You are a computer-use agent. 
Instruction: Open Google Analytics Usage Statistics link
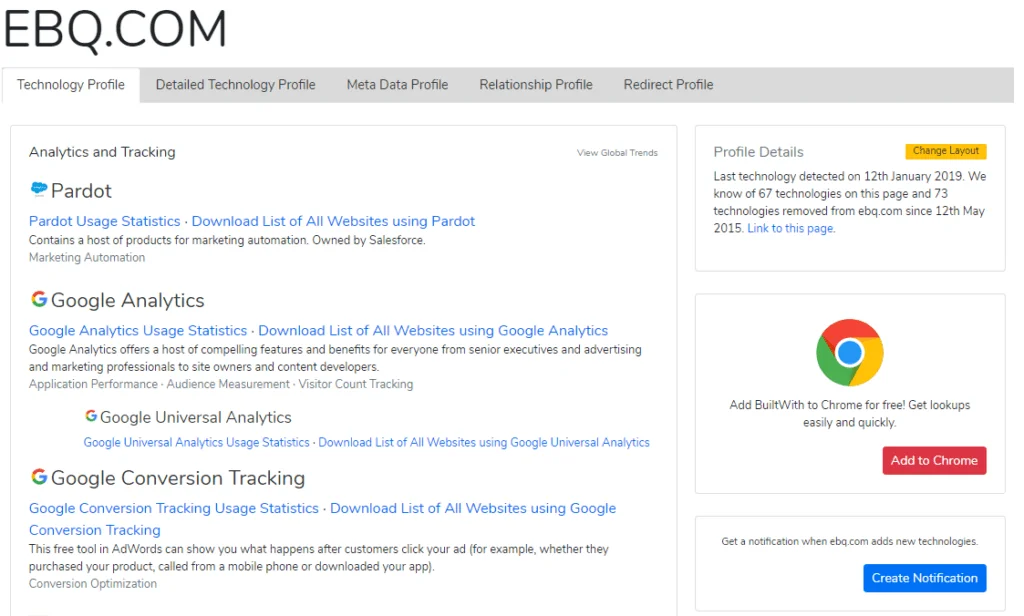[x=138, y=331]
